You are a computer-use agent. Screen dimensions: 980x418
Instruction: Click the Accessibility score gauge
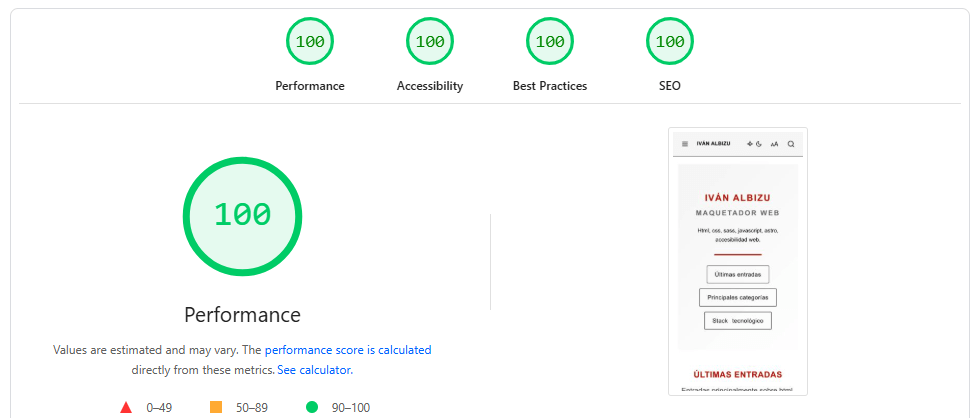pos(430,42)
